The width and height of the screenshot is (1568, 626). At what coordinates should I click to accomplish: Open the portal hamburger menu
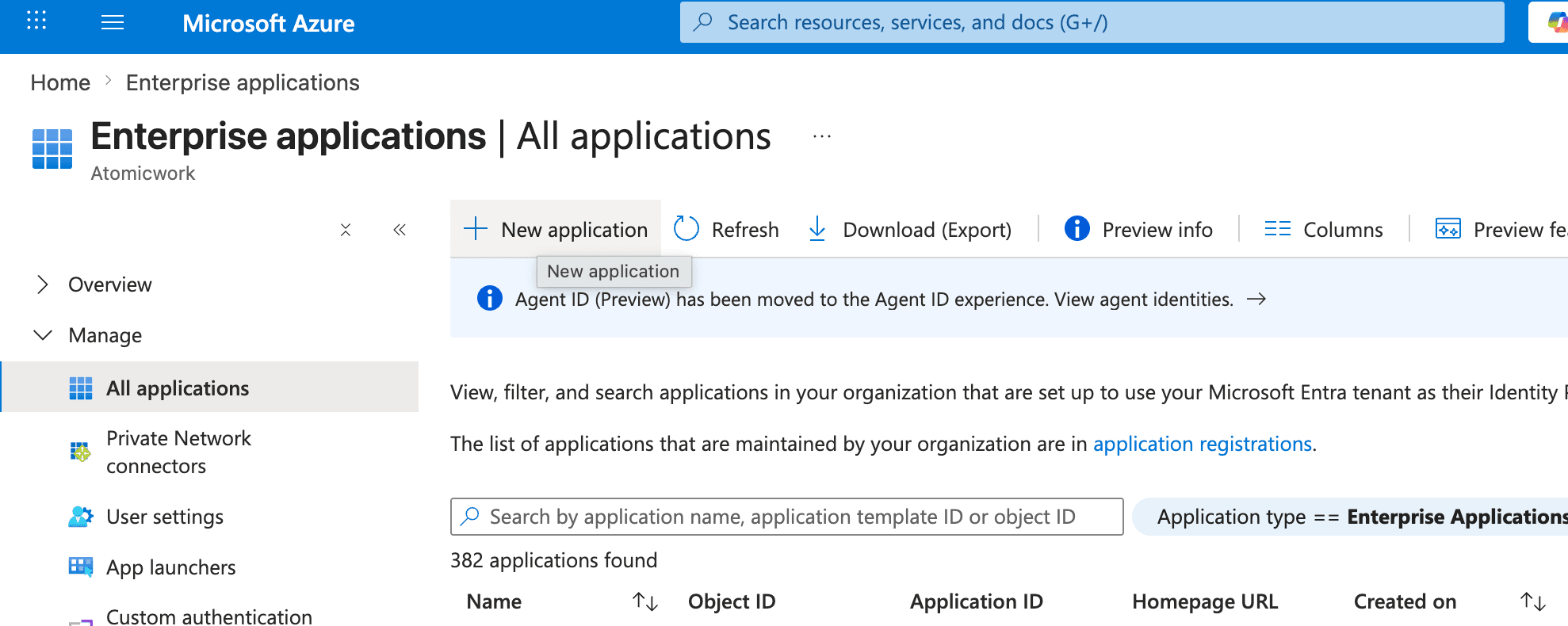tap(113, 22)
